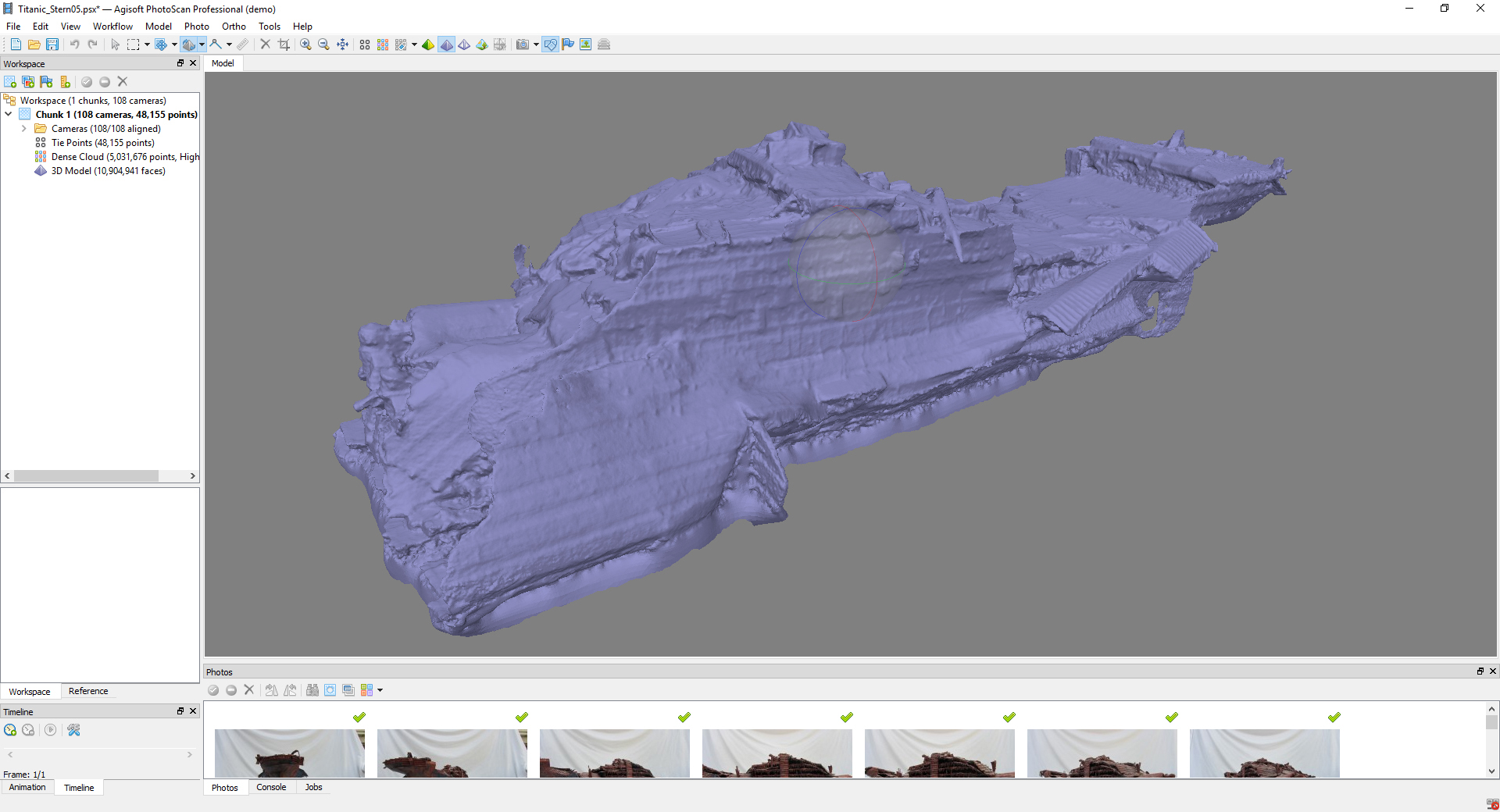Add a chunk in the Workspace pane
The height and width of the screenshot is (812, 1500).
(10, 82)
